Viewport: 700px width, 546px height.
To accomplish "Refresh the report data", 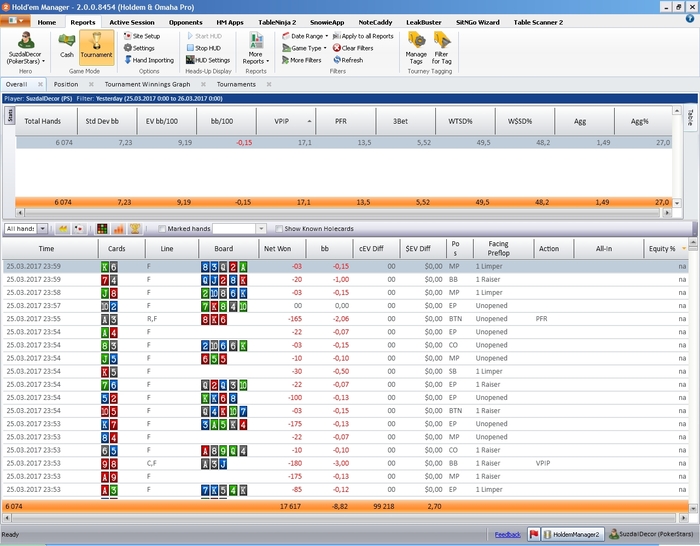I will click(348, 60).
